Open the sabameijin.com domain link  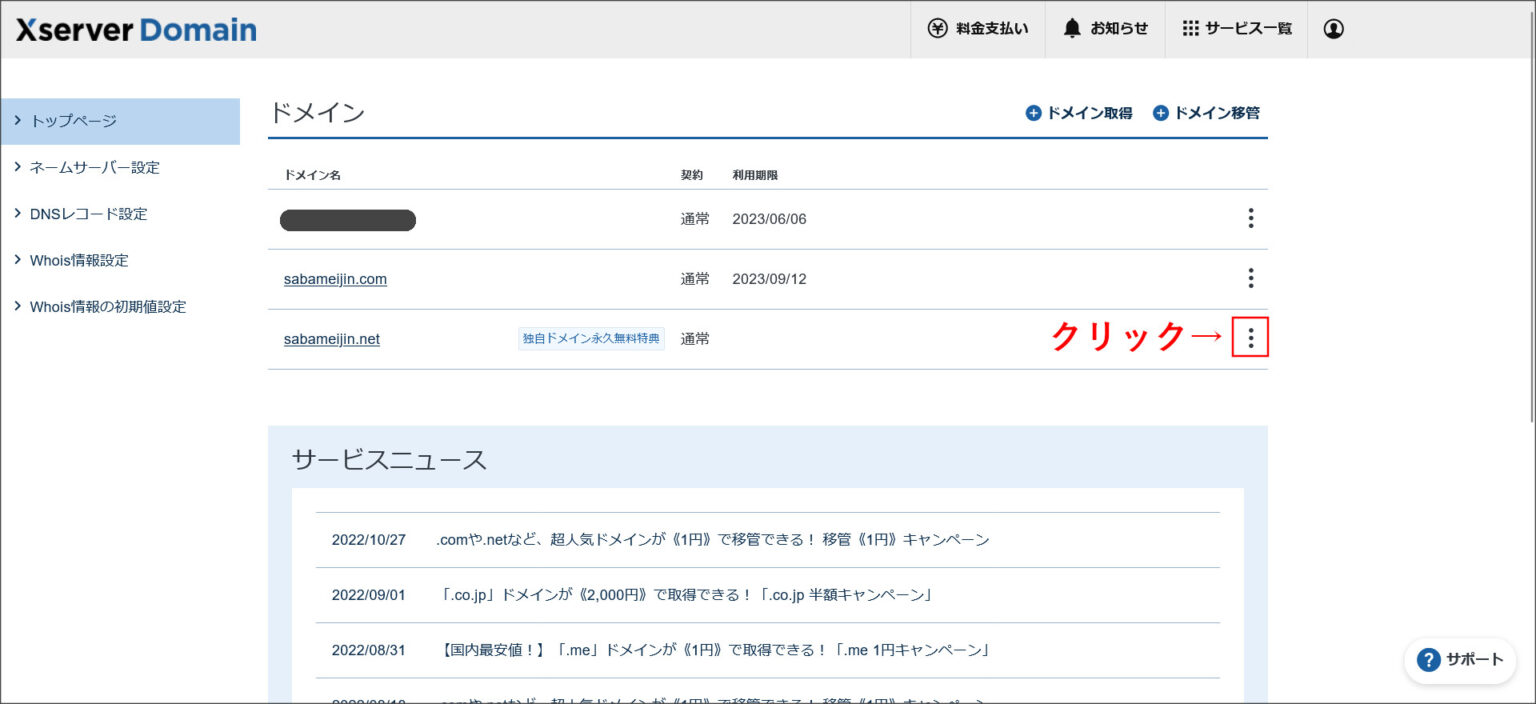pyautogui.click(x=335, y=278)
